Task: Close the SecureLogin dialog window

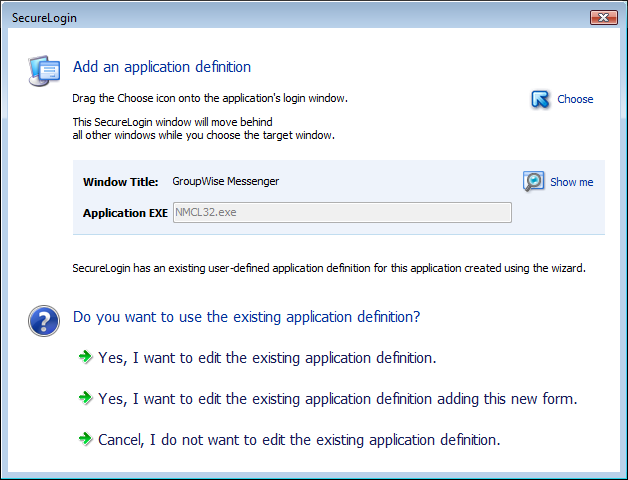Action: [x=603, y=17]
